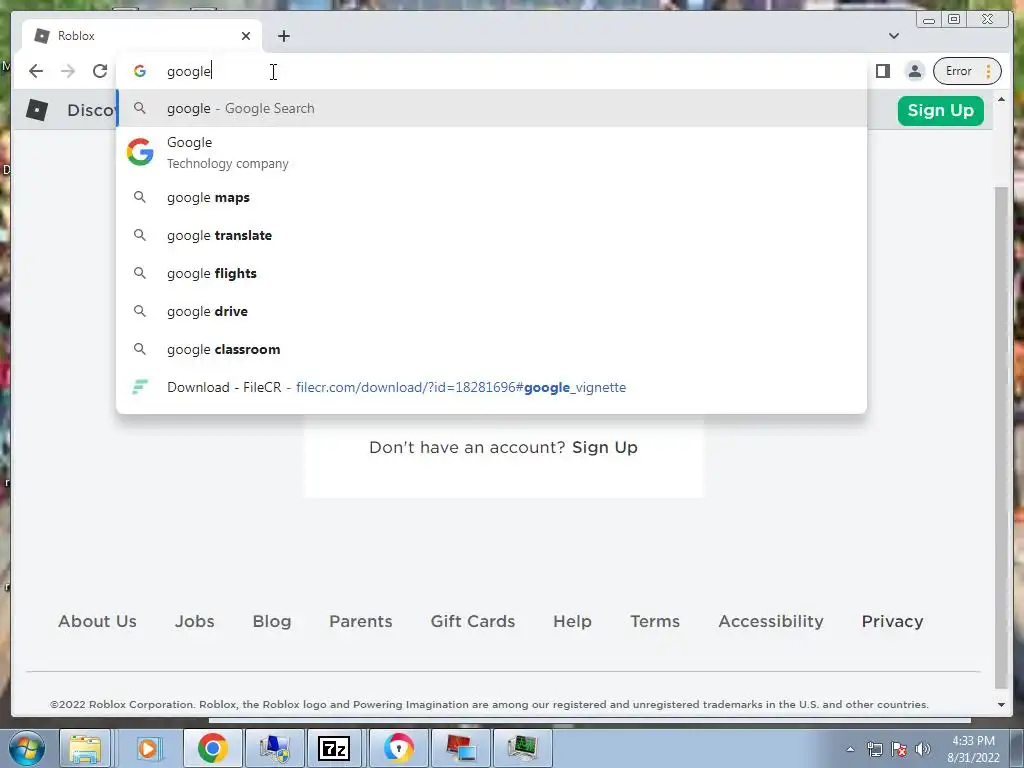Open Windows Explorer from the taskbar

pyautogui.click(x=85, y=748)
